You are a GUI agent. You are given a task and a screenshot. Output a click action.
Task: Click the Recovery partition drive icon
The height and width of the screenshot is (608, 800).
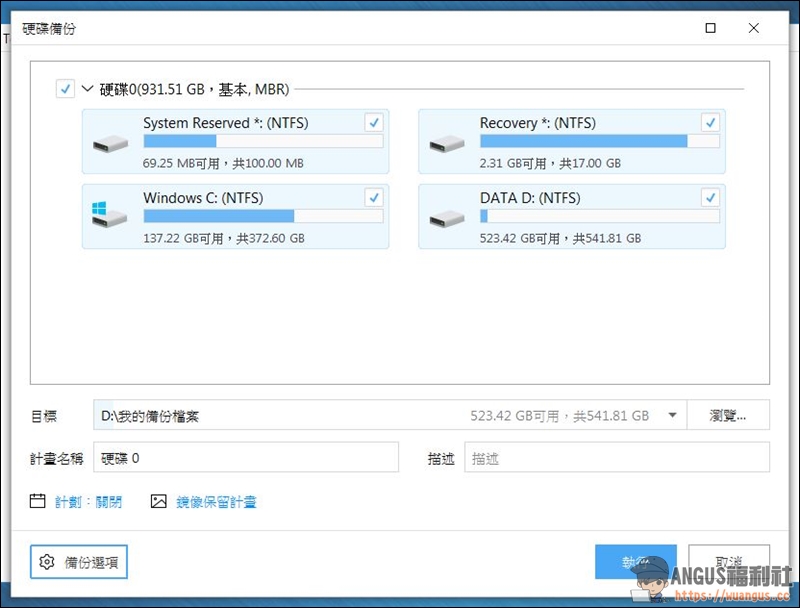[446, 143]
